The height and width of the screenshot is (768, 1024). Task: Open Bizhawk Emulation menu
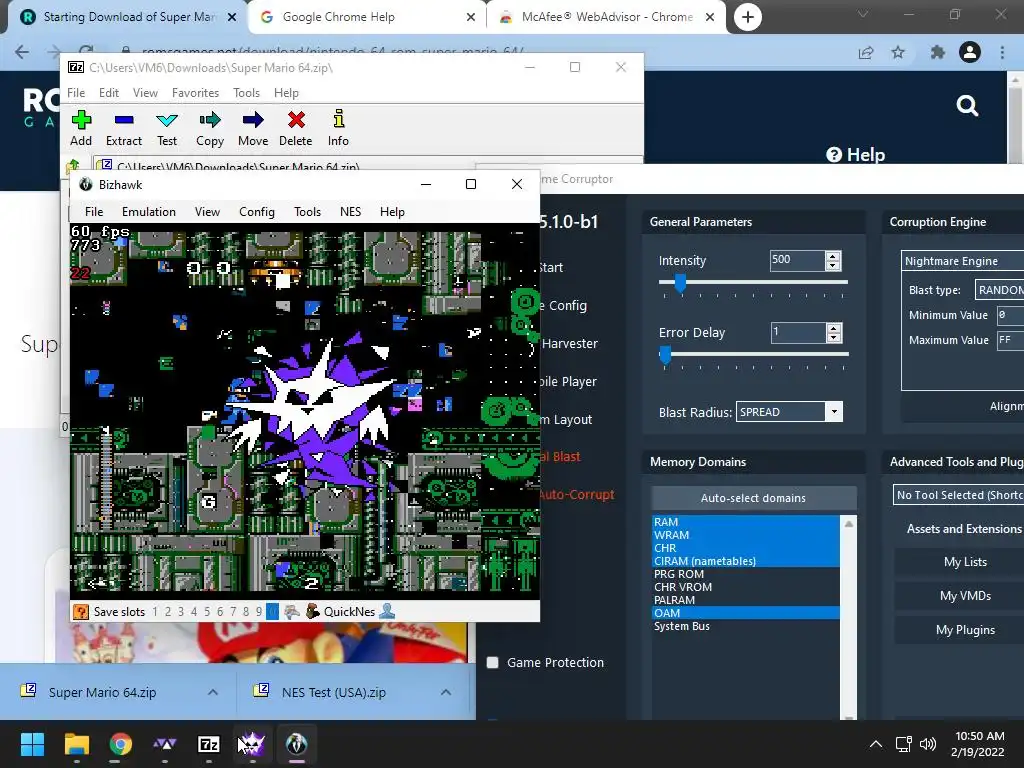[x=149, y=212]
